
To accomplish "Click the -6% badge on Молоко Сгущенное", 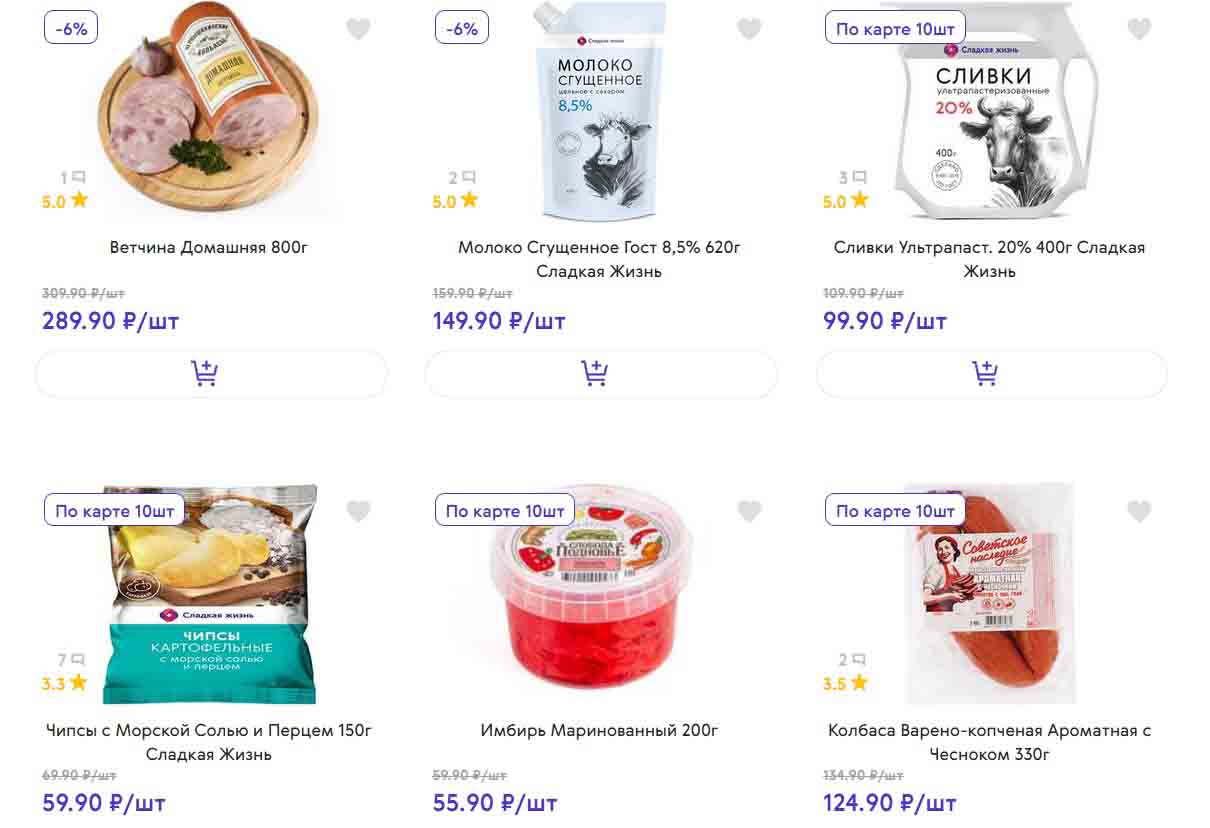I will click(x=462, y=29).
